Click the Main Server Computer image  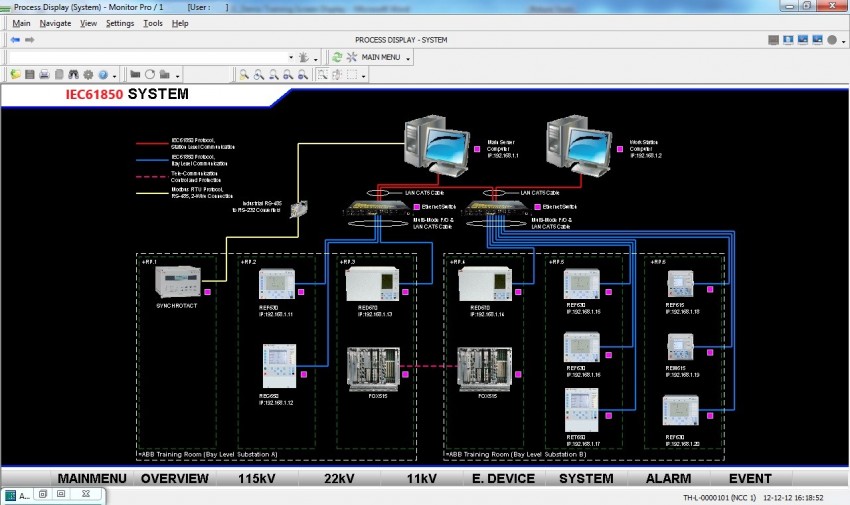[436, 145]
